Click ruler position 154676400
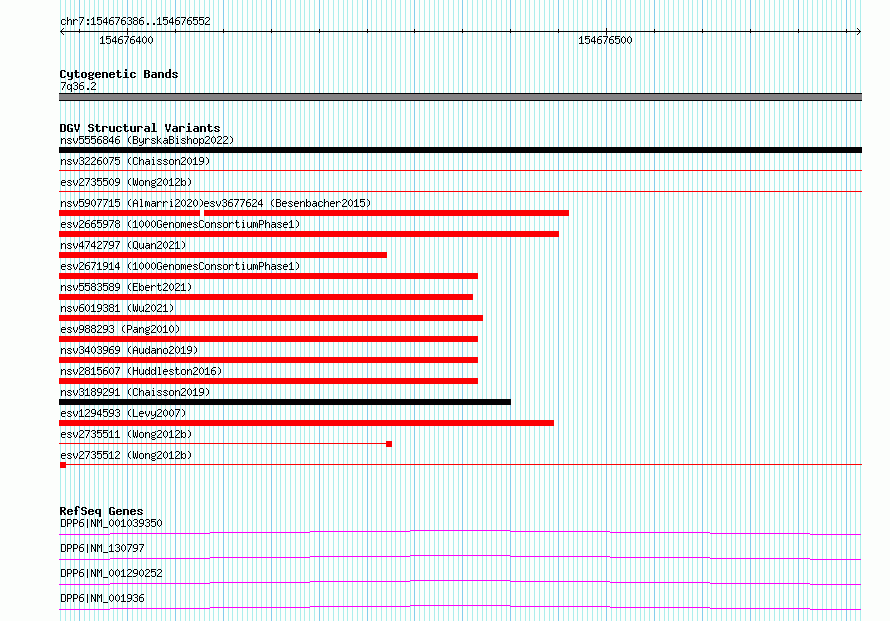Screen dimensions: 890x621 coord(126,40)
